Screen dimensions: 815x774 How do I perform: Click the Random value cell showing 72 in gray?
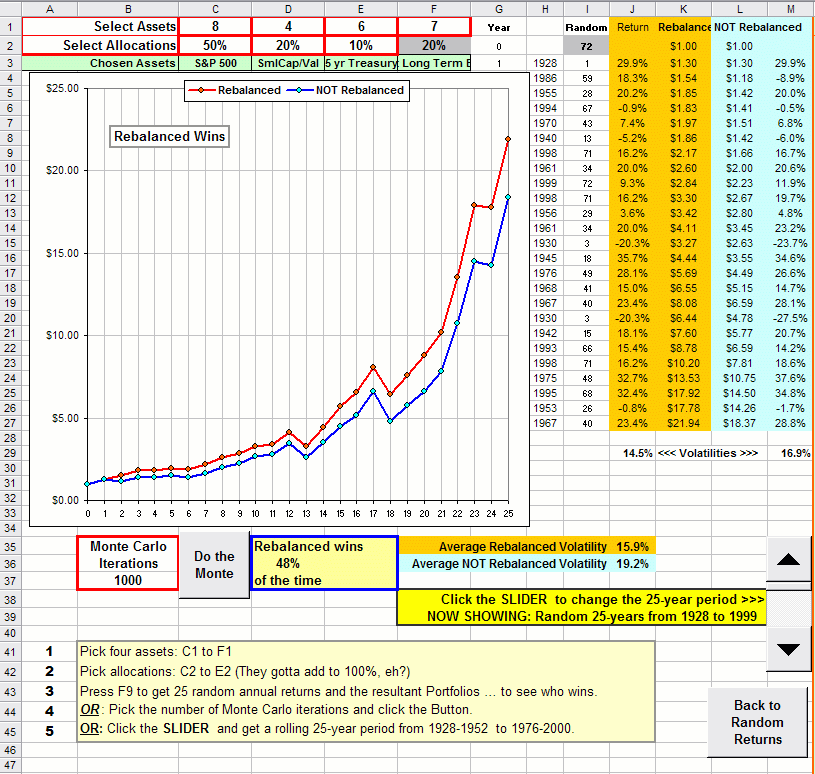coord(586,46)
